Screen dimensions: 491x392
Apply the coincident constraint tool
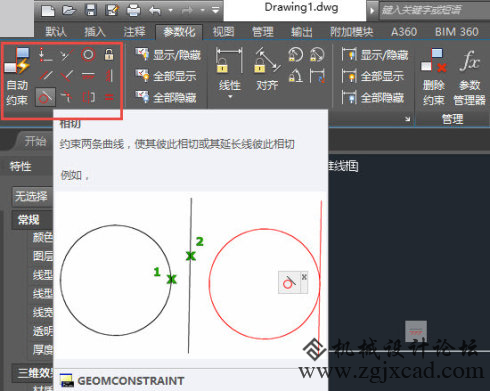(x=45, y=55)
